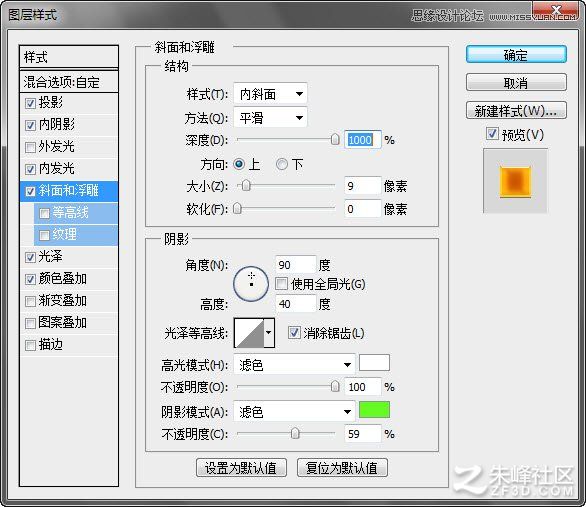Open the gloss contour picker arrow

(269, 333)
